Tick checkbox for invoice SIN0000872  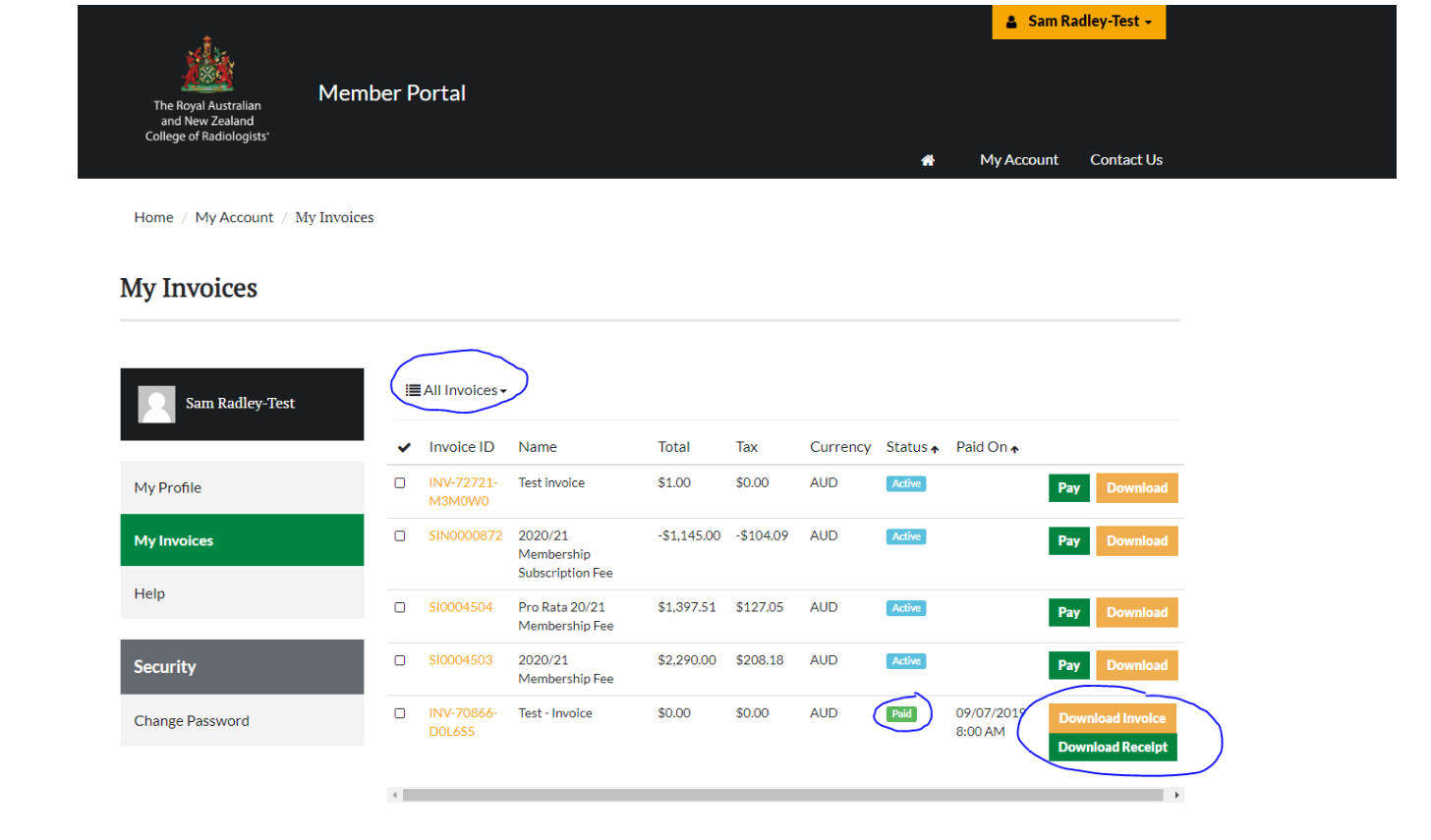coord(400,535)
